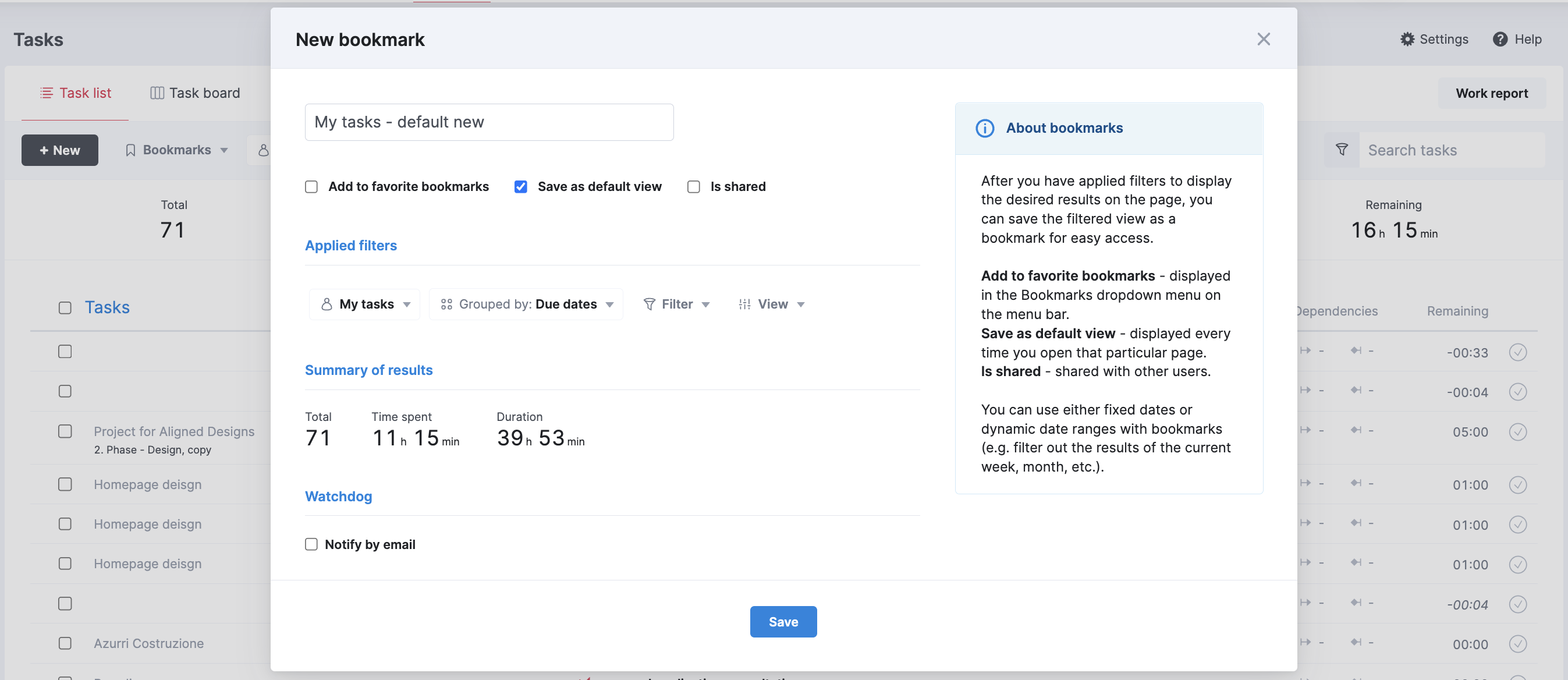Click the person icon in My tasks filter

327,304
